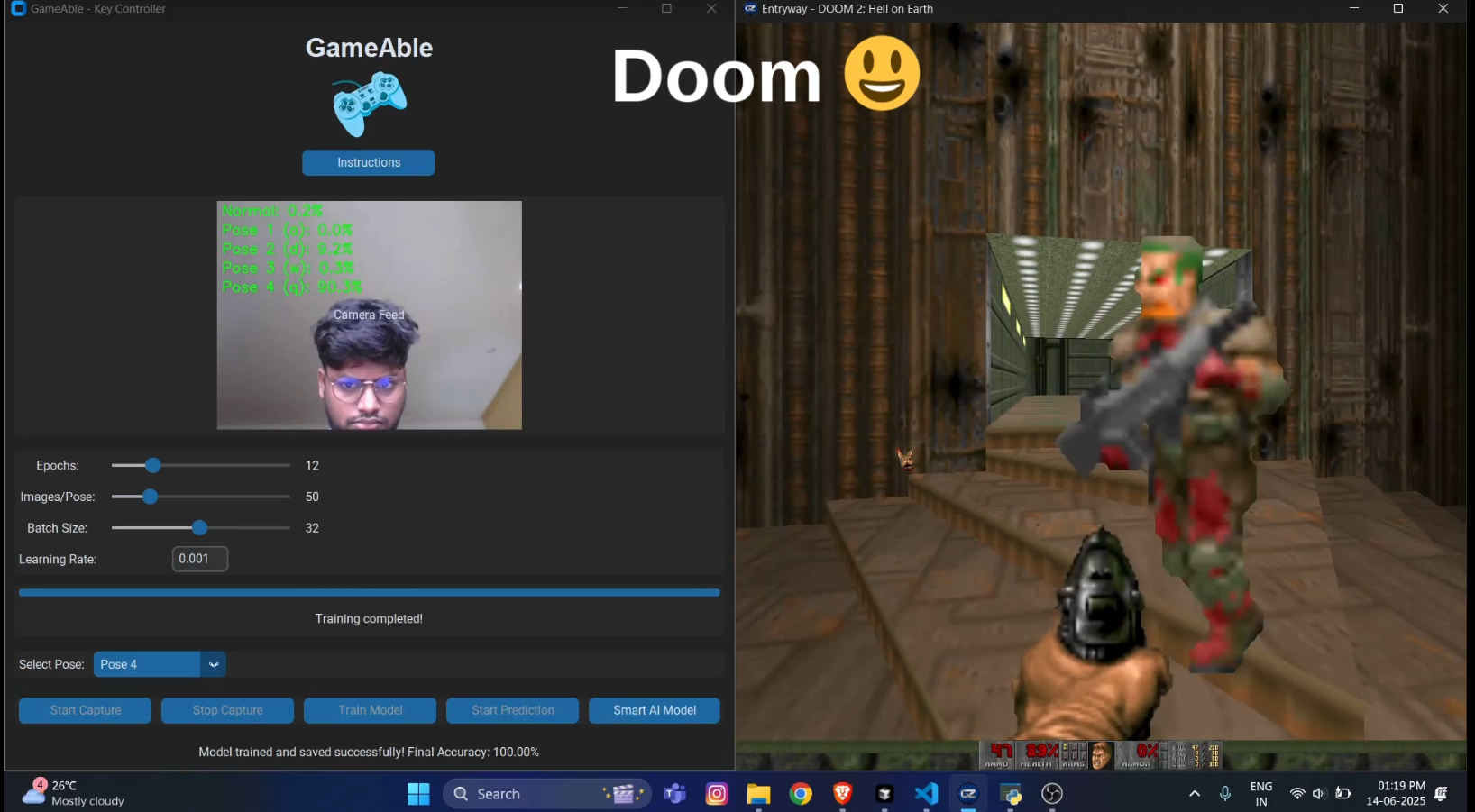Click the black cube app icon in taskbar
The width and height of the screenshot is (1475, 812).
pyautogui.click(x=884, y=794)
